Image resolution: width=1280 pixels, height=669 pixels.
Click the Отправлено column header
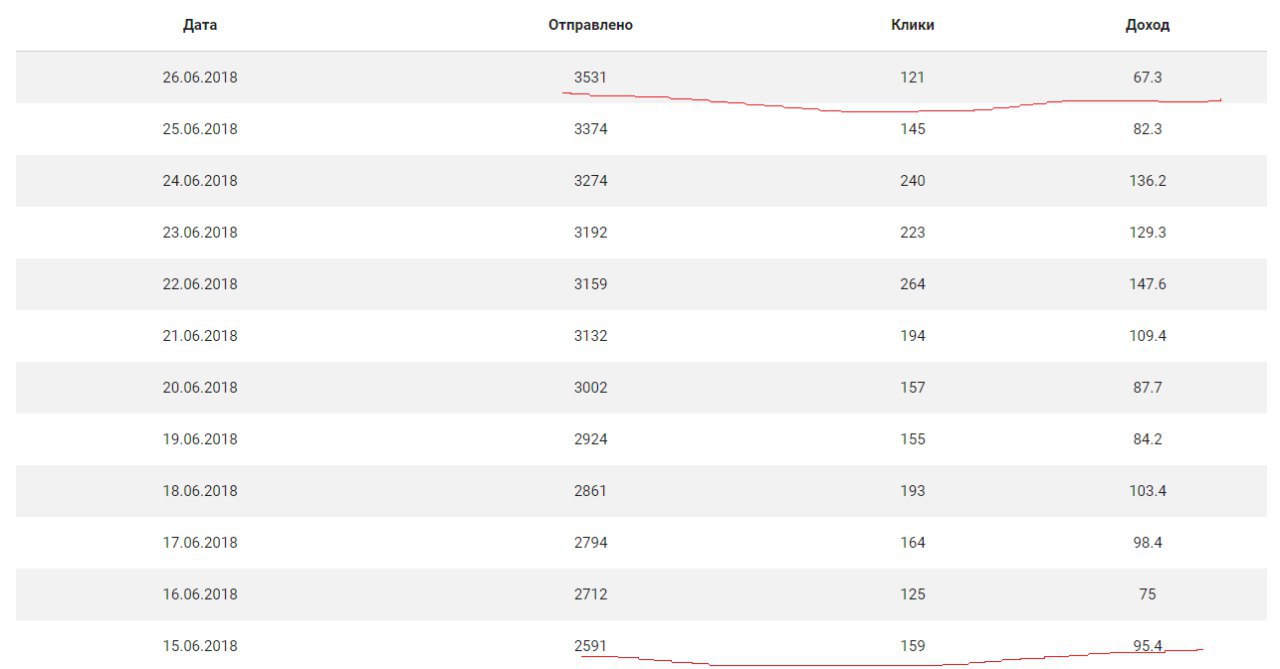(590, 25)
